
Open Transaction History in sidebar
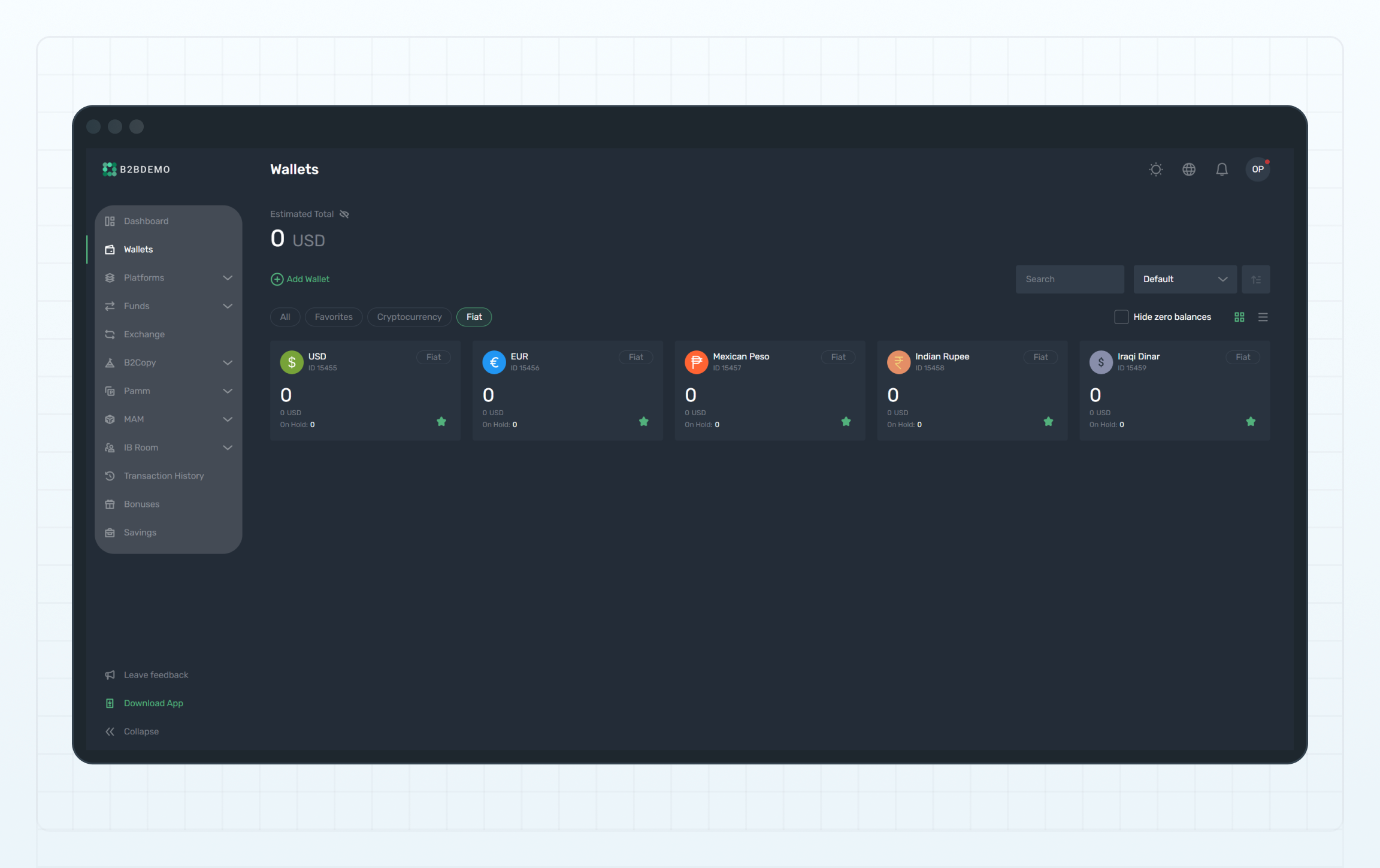coord(164,476)
